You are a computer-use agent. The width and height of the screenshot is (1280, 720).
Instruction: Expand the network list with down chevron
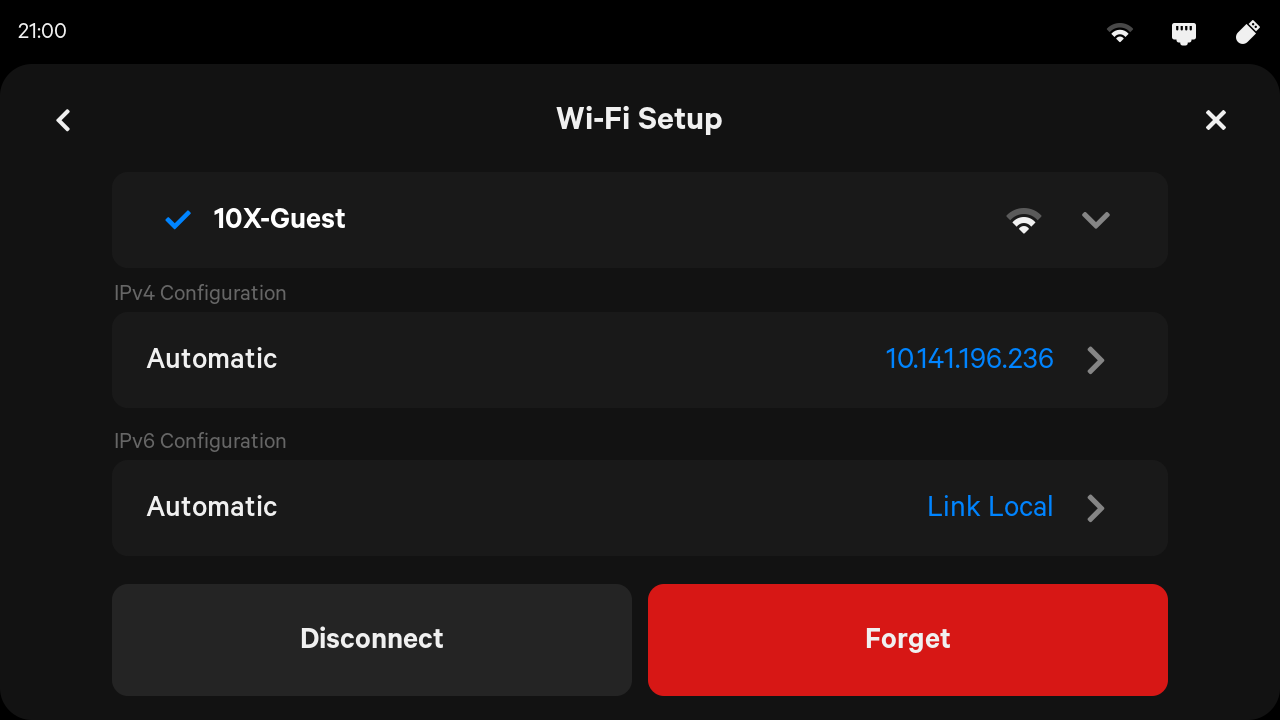1096,220
